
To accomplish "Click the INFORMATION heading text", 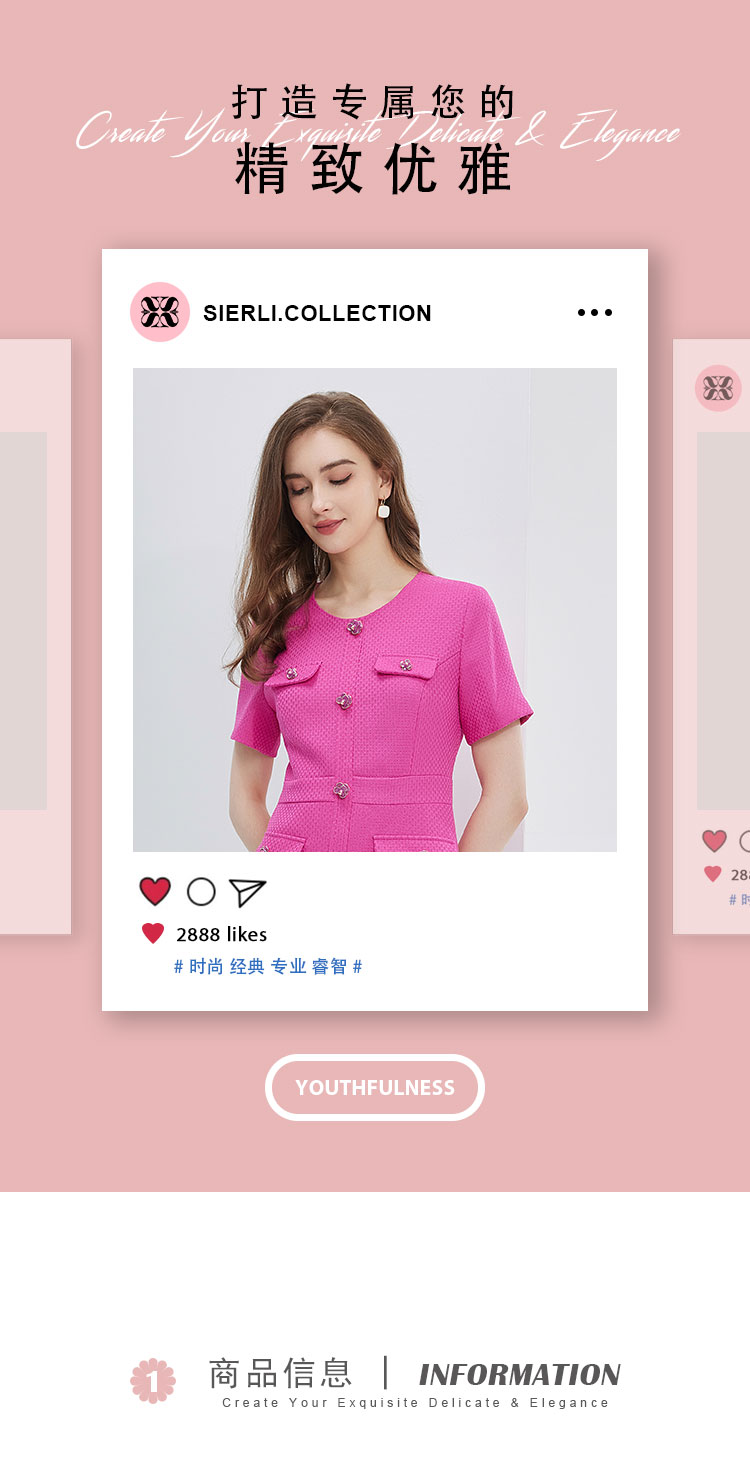I will 520,1375.
